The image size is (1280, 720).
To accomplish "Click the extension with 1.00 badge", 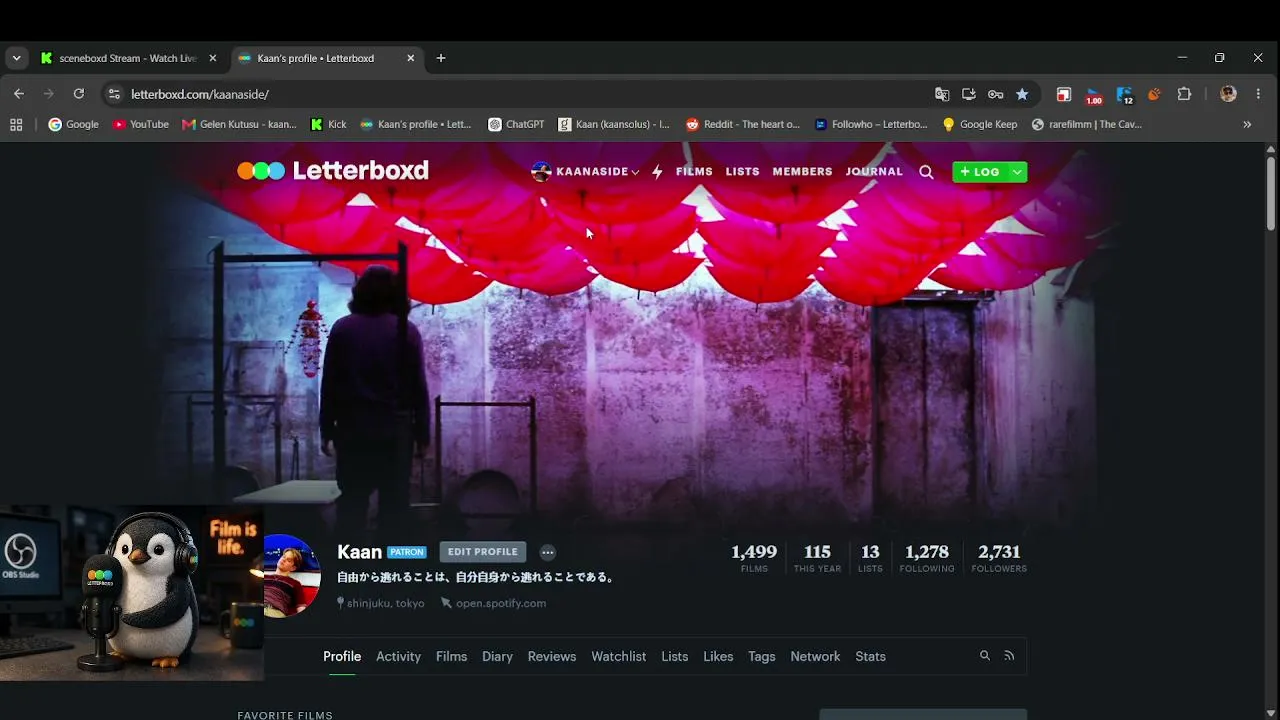I will pos(1094,95).
